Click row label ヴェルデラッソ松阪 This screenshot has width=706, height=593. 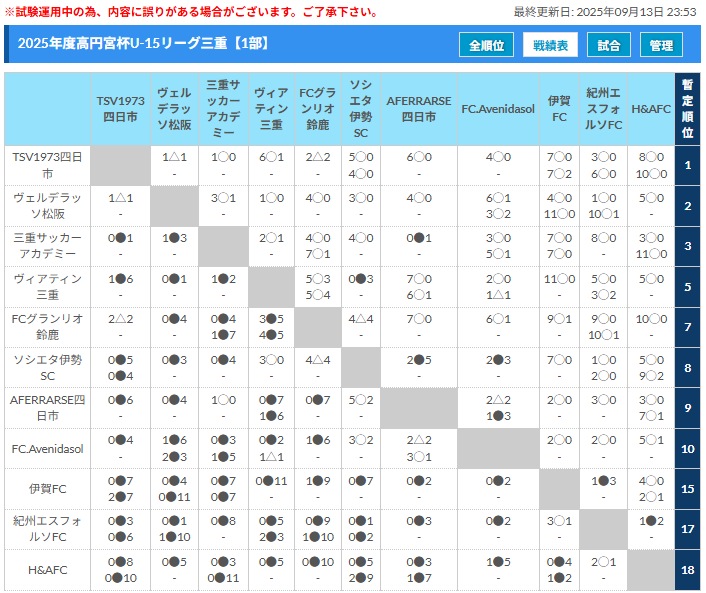[47, 206]
